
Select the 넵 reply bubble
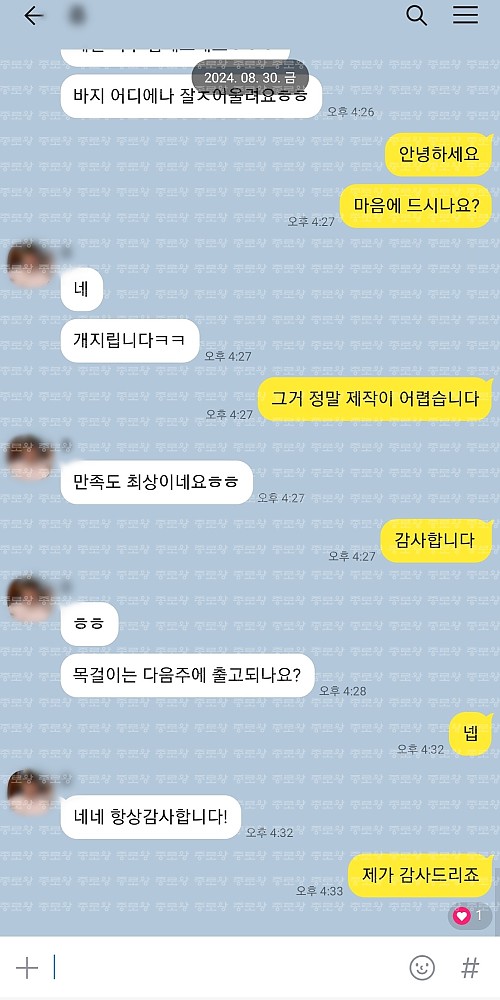point(471,734)
